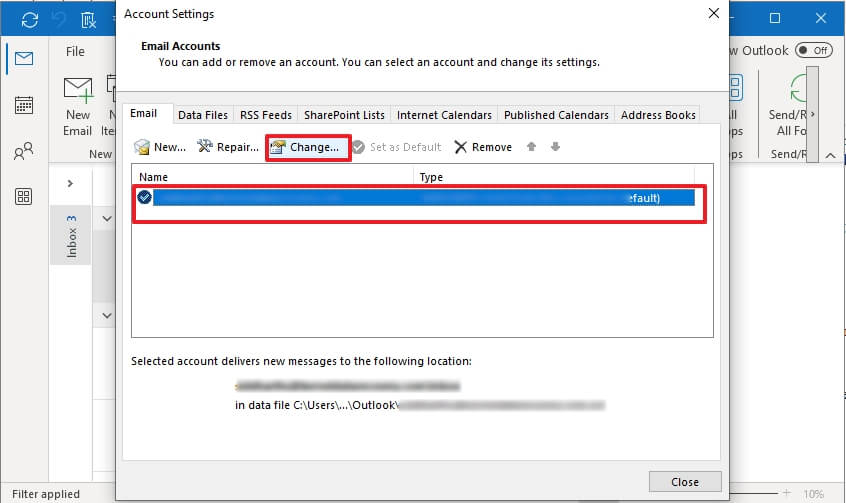Click Change... to edit selected account
Screen dimensions: 846x503
click(308, 147)
